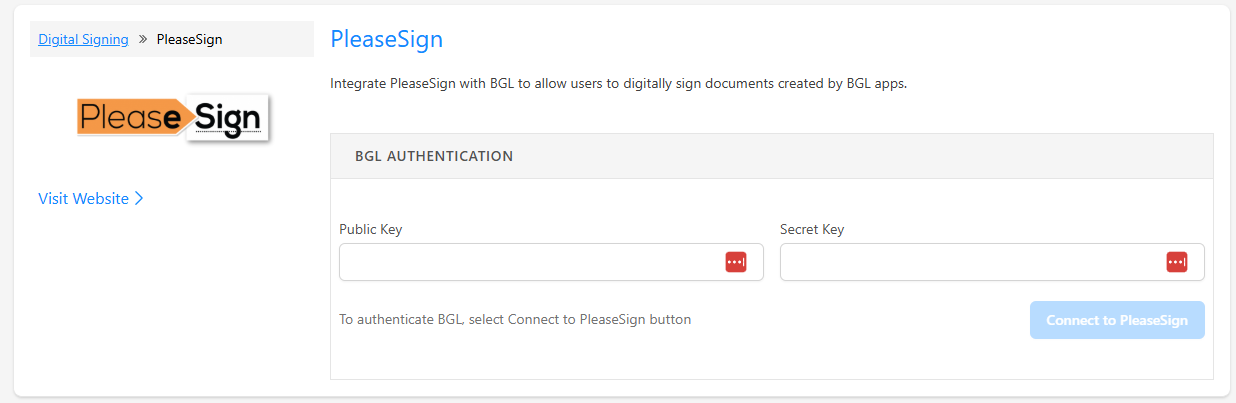Click the black Sign word in the logo
Image resolution: width=1236 pixels, height=403 pixels.
pos(228,118)
